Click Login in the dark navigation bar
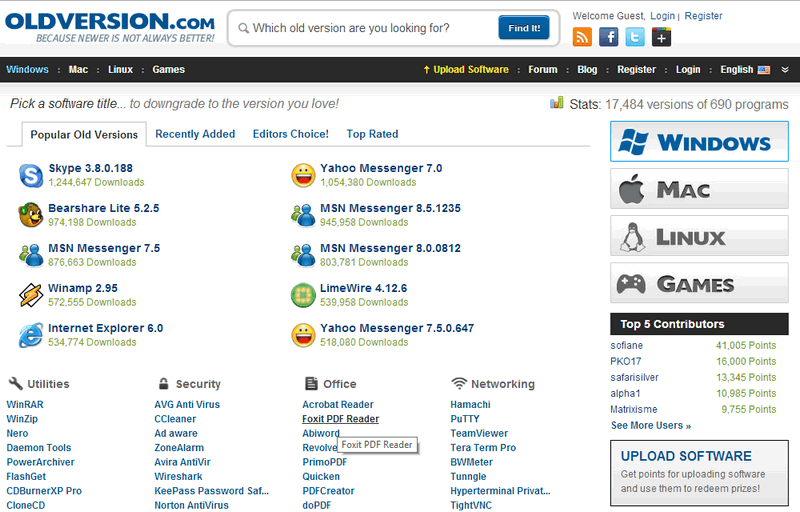Viewport: 800px width, 512px height. coord(688,70)
